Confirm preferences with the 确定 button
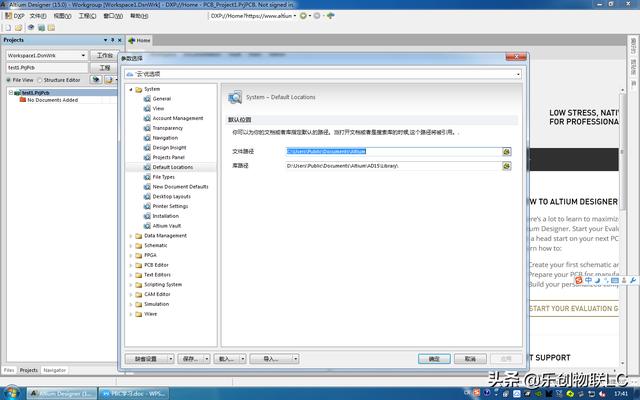 (x=434, y=359)
